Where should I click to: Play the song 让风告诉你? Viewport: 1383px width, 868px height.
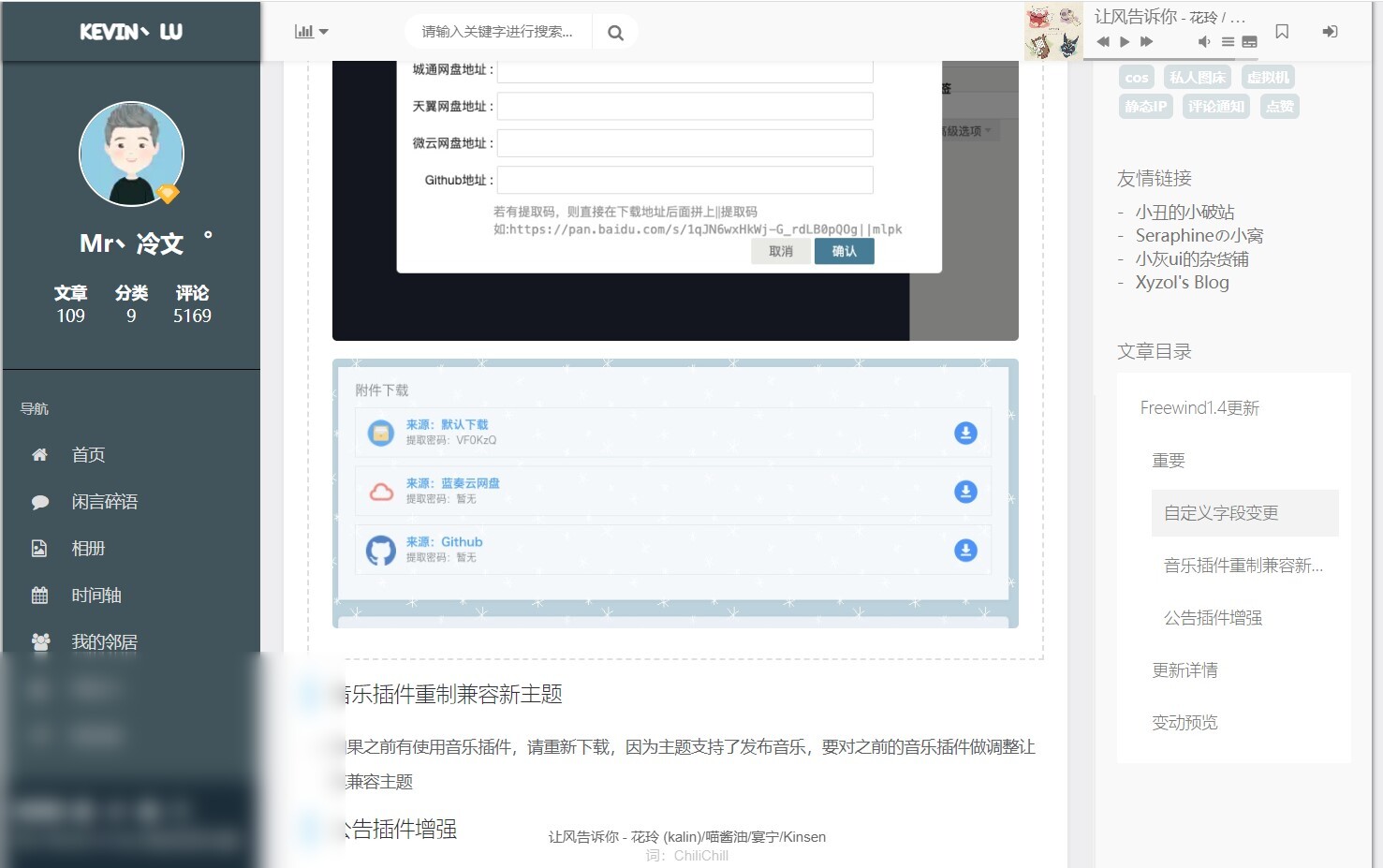pos(1124,41)
